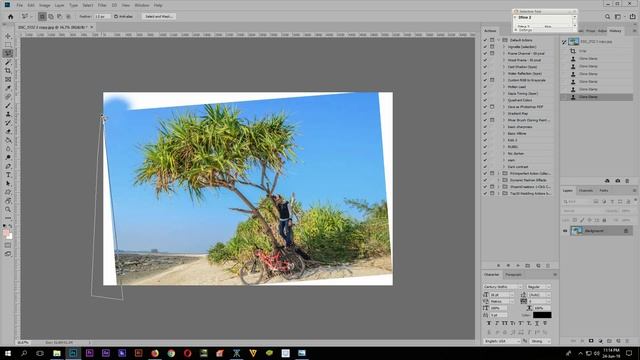The height and width of the screenshot is (360, 640).
Task: Select the Crop state in History panel
Action: pyautogui.click(x=597, y=51)
